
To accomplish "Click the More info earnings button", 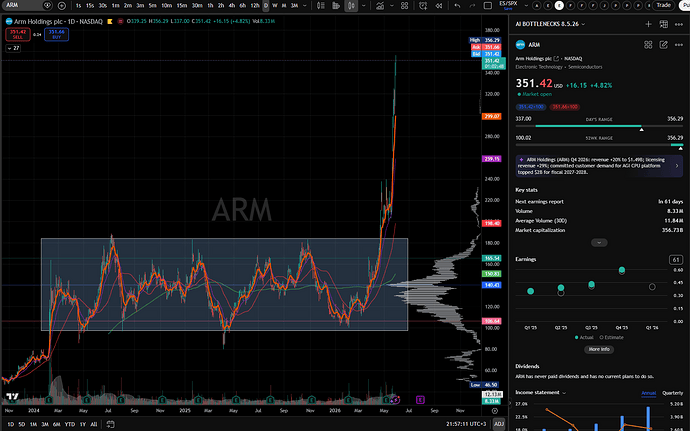I will [x=599, y=349].
